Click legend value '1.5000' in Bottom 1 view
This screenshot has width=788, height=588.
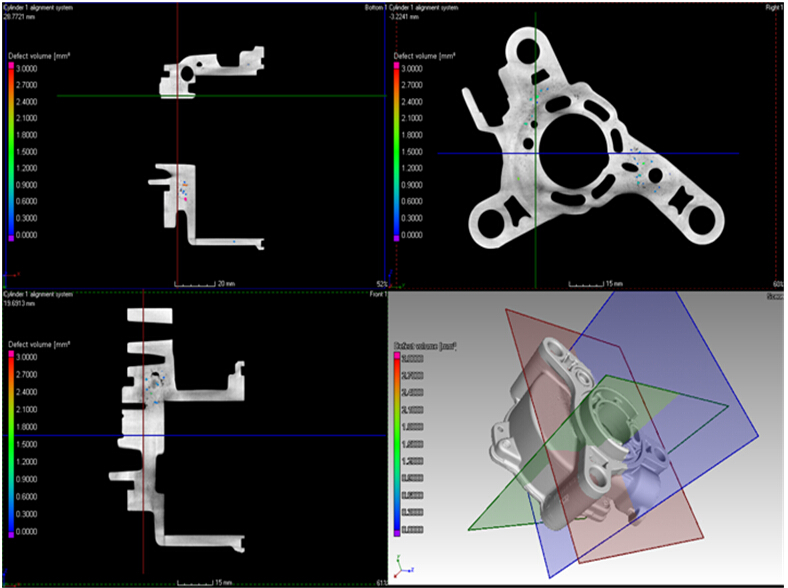point(27,152)
